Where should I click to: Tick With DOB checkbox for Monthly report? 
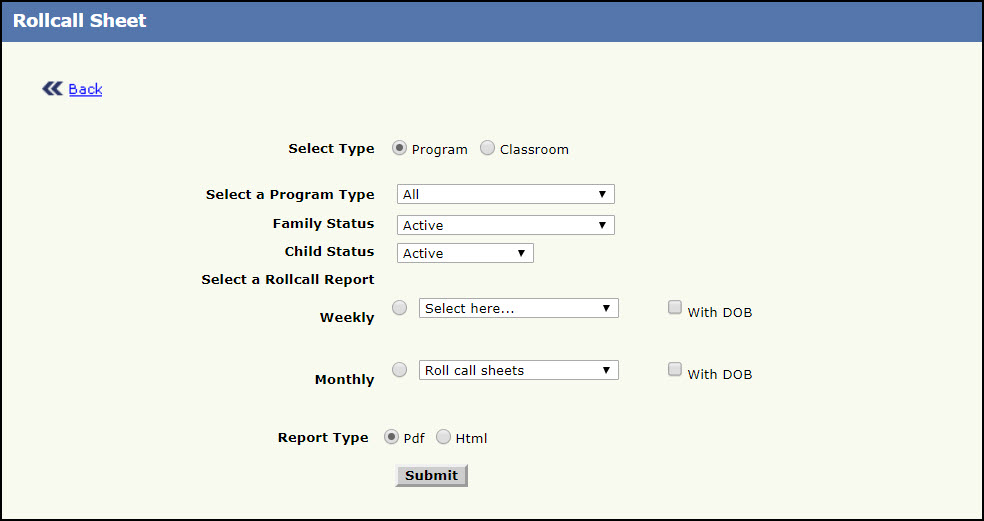tap(675, 370)
